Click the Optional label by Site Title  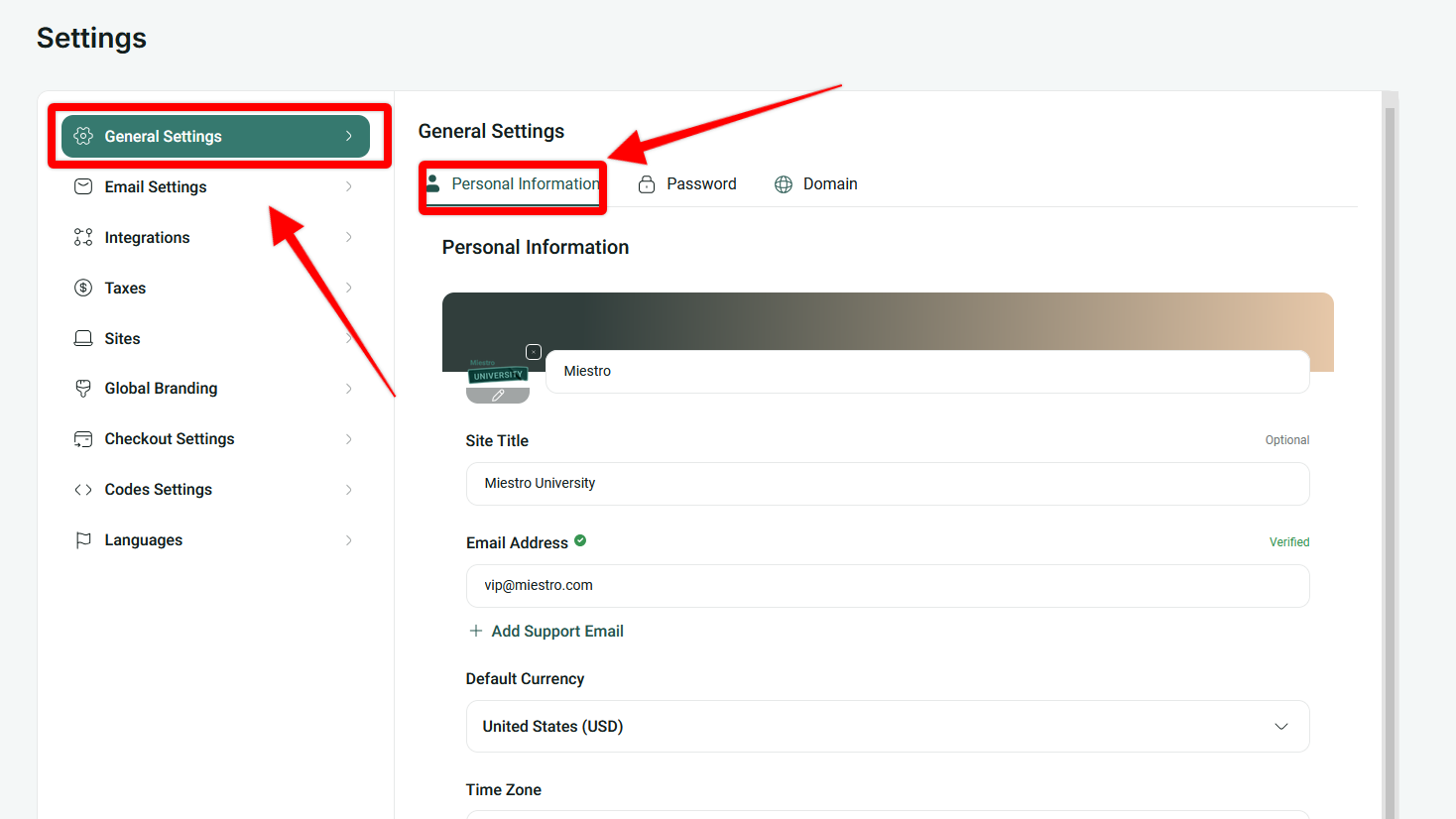(x=1287, y=440)
